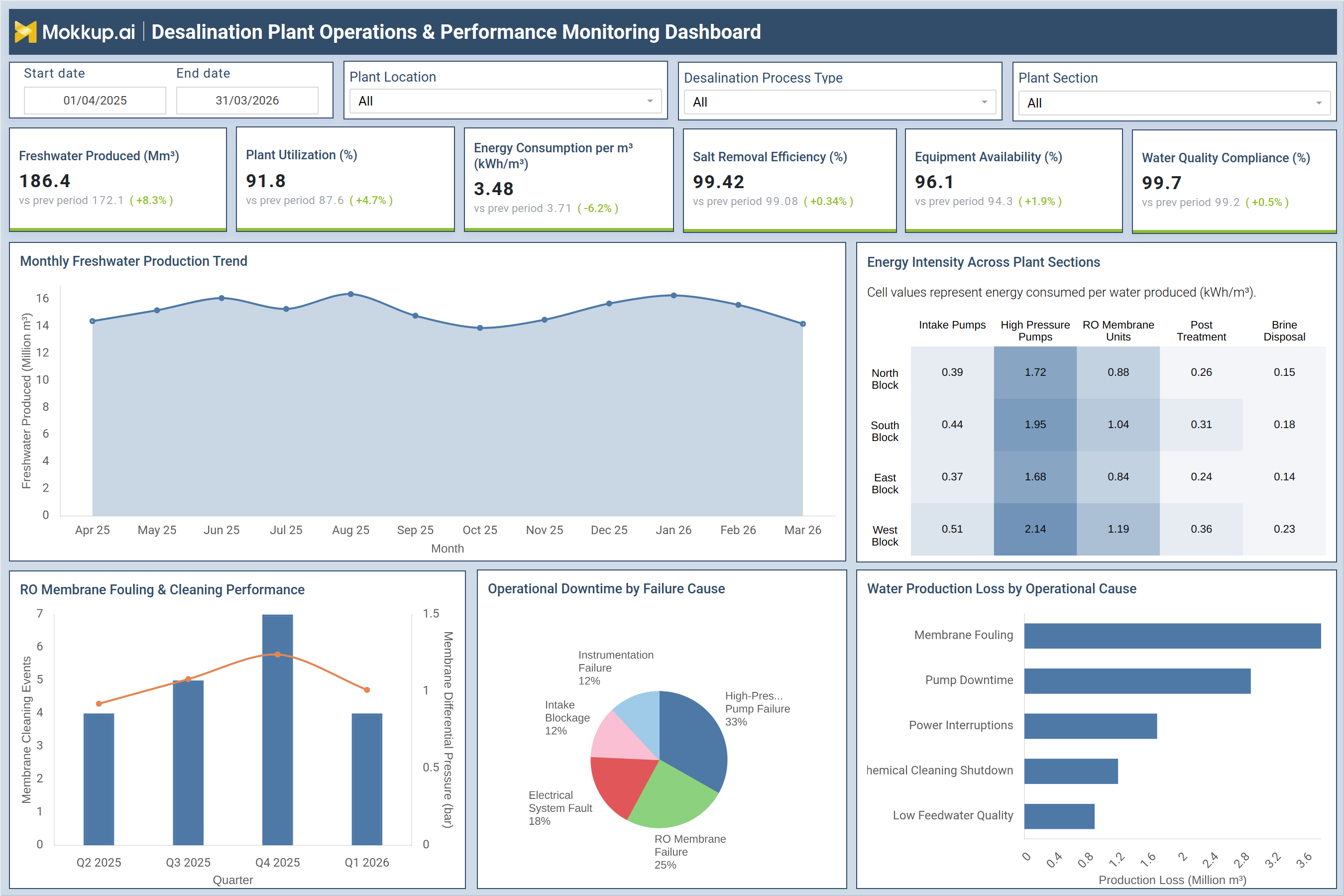
Task: Click the Energy Intensity Across Plant Sections title
Action: coord(984,262)
